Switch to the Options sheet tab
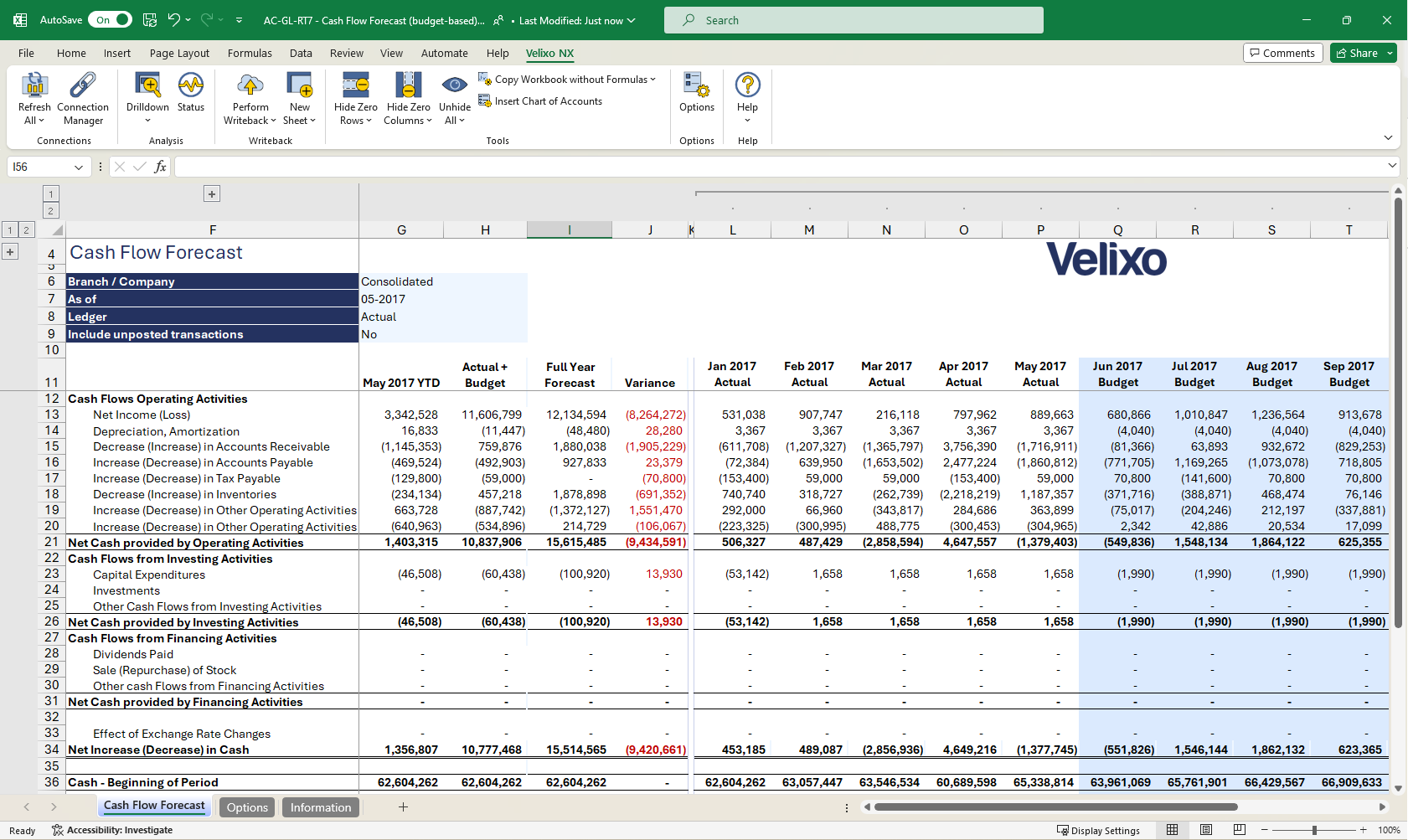 tap(247, 807)
